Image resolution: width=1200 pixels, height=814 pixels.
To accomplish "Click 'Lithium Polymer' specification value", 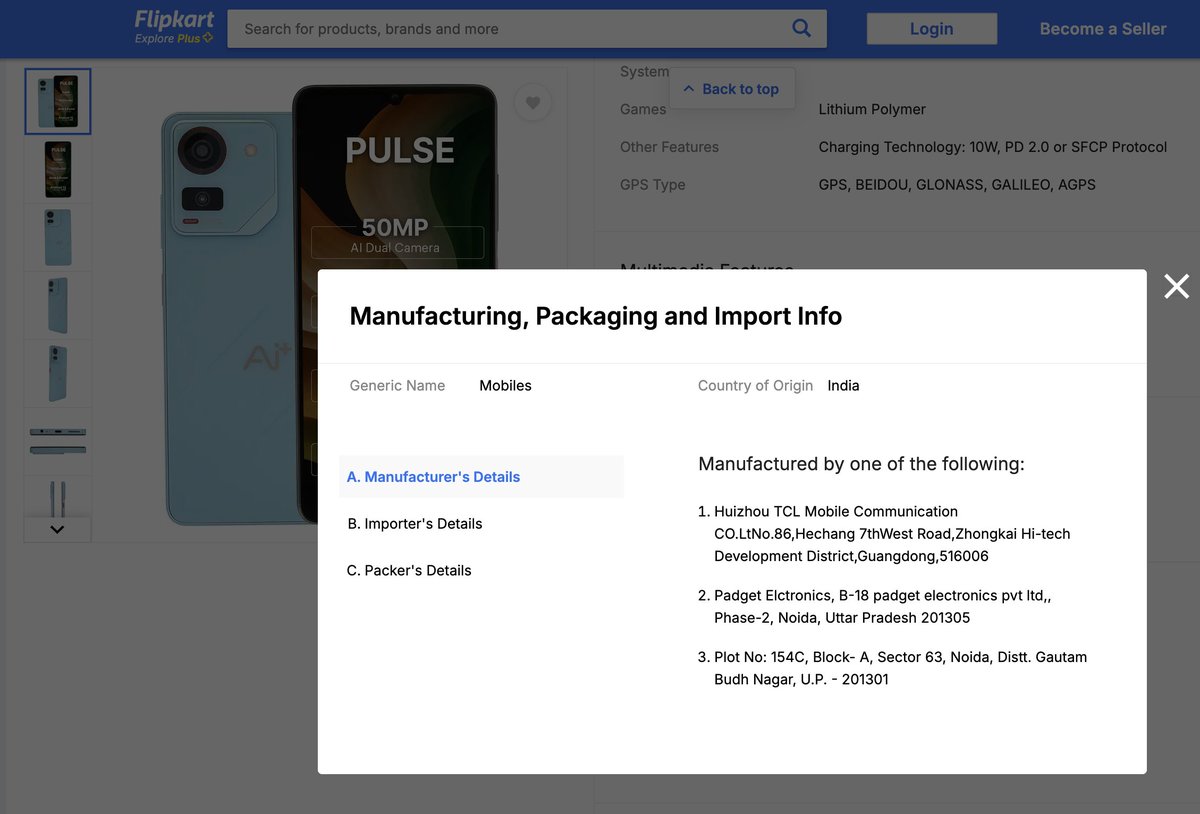I will tap(872, 109).
